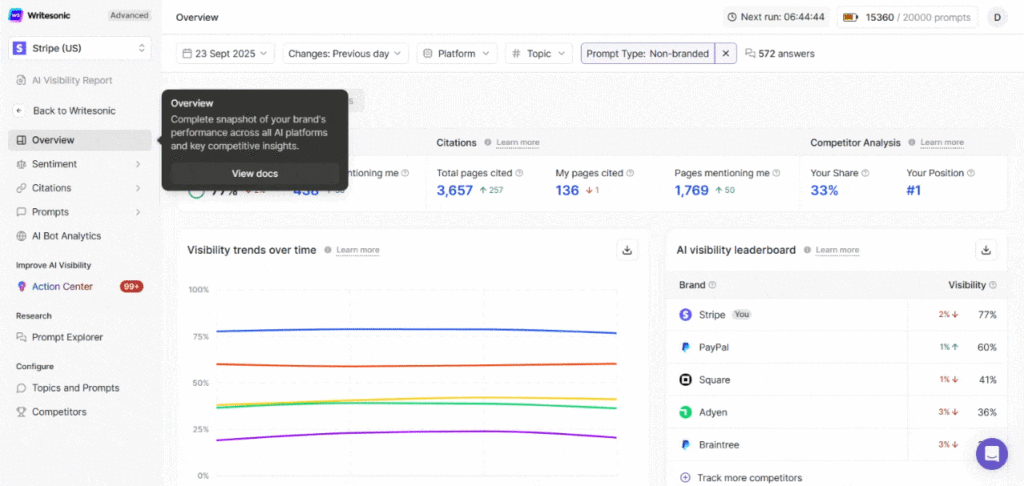The height and width of the screenshot is (486, 1024).
Task: Open Prompt Explorer in the sidebar
Action: pos(67,338)
